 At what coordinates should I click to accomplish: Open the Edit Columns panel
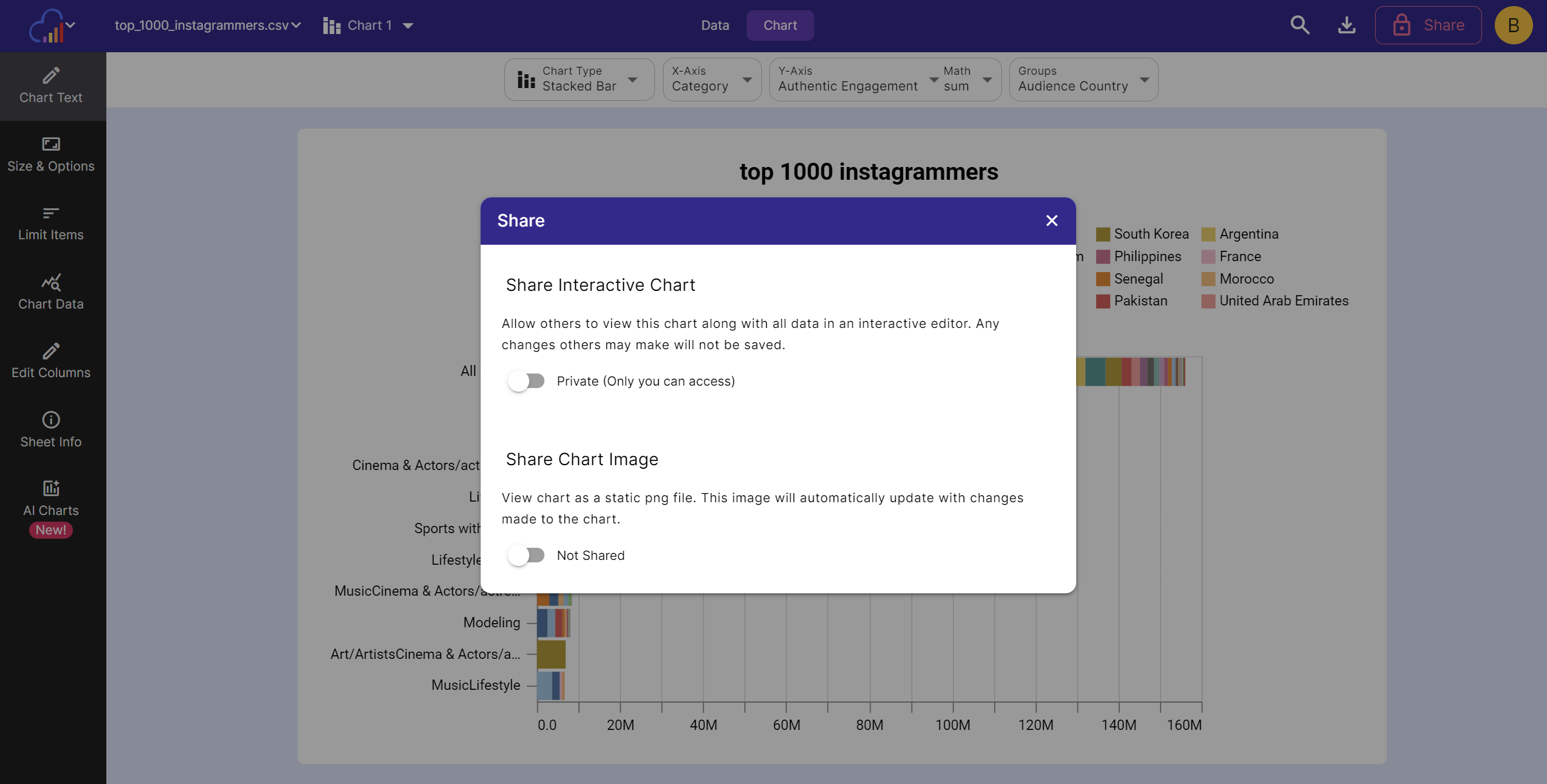click(51, 360)
